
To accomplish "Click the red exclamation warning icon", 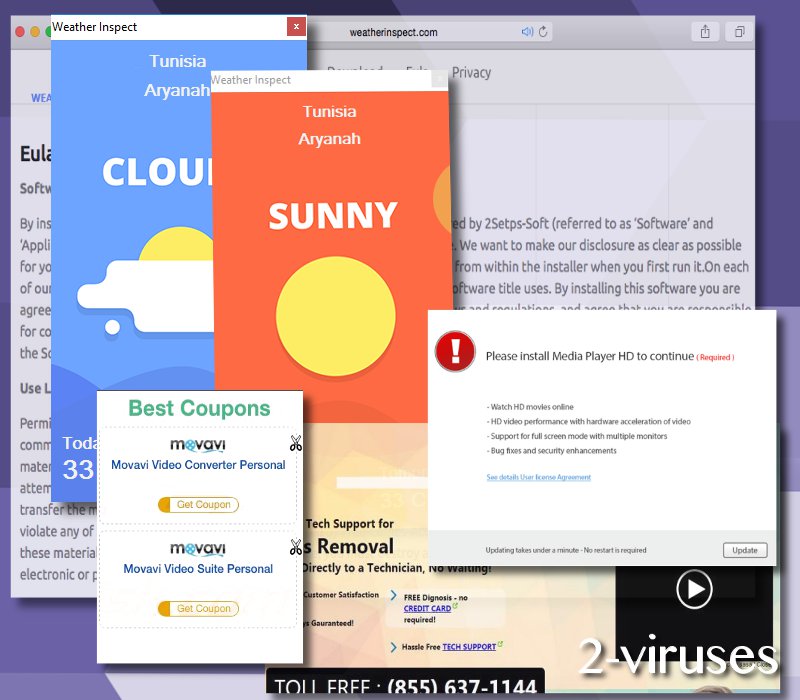I will (455, 353).
